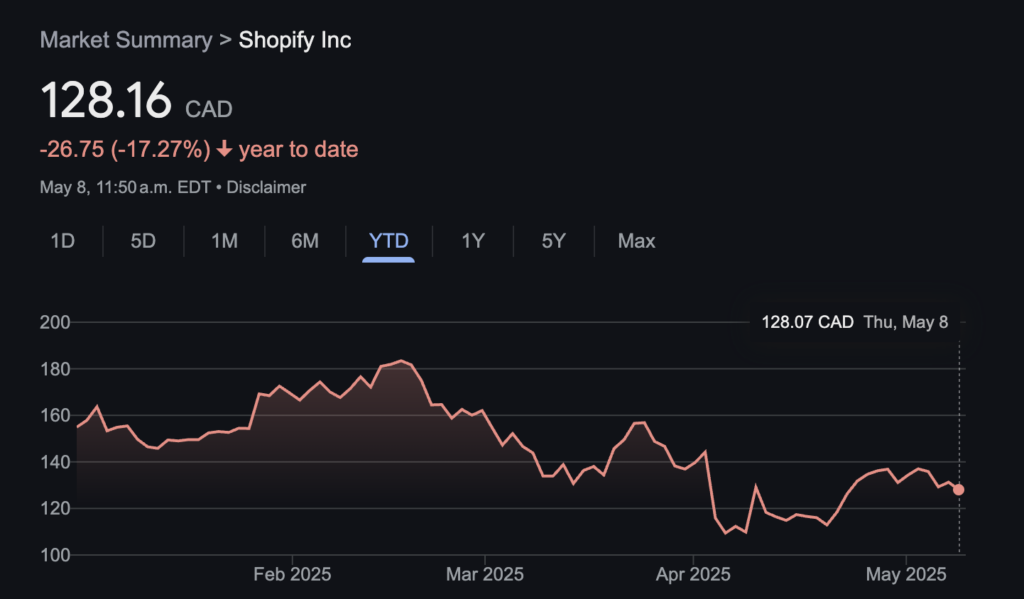Click the 100 y-axis label
This screenshot has height=599, width=1024.
point(54,555)
